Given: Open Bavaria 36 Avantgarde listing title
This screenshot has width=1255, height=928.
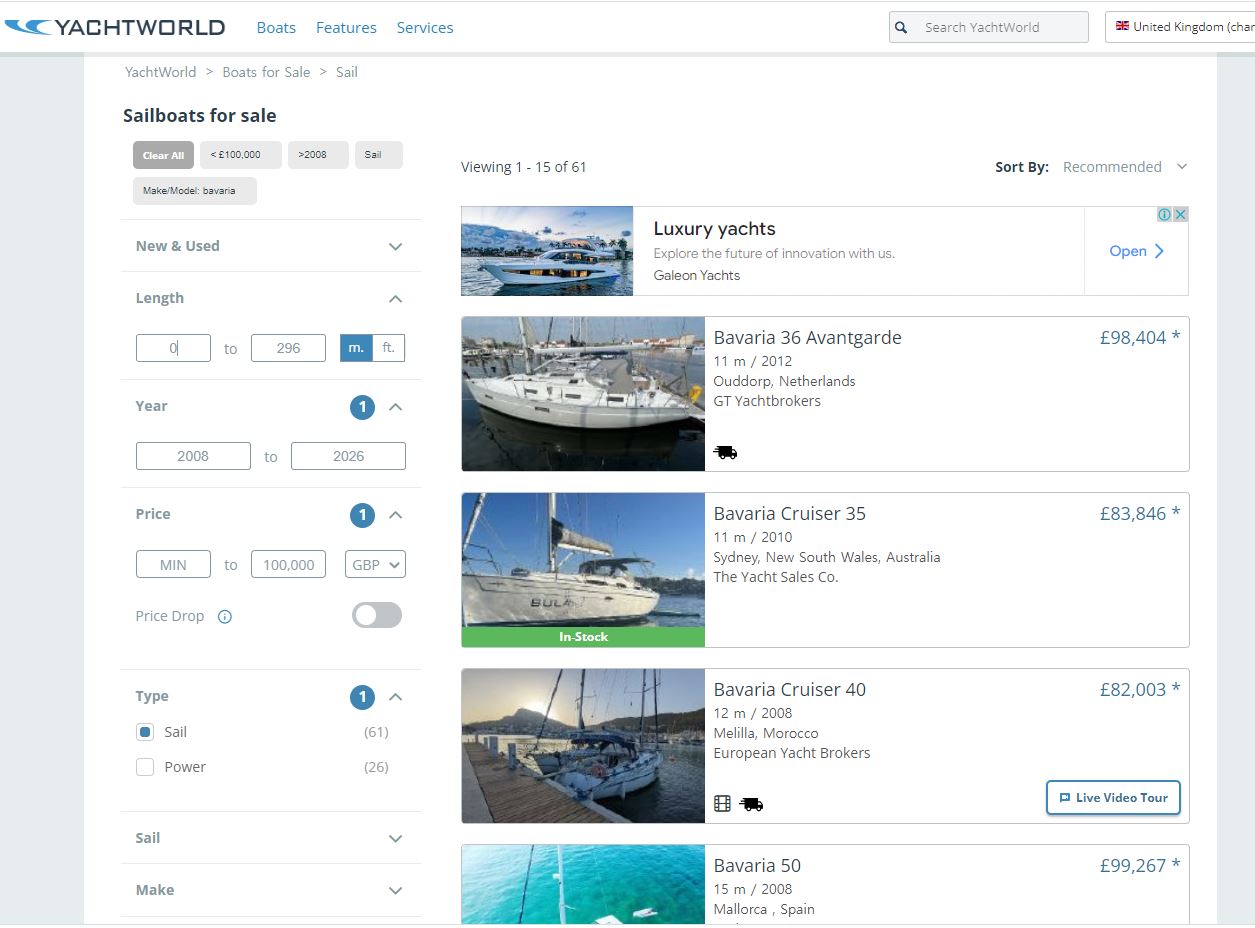Looking at the screenshot, I should point(807,337).
